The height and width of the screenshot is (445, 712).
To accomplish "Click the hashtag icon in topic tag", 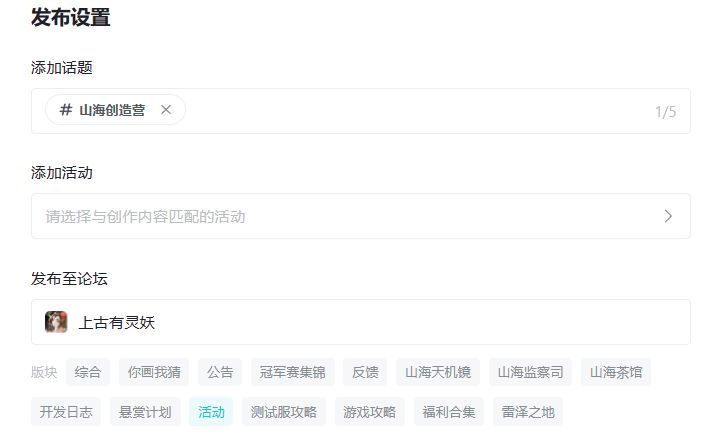I will tap(66, 110).
